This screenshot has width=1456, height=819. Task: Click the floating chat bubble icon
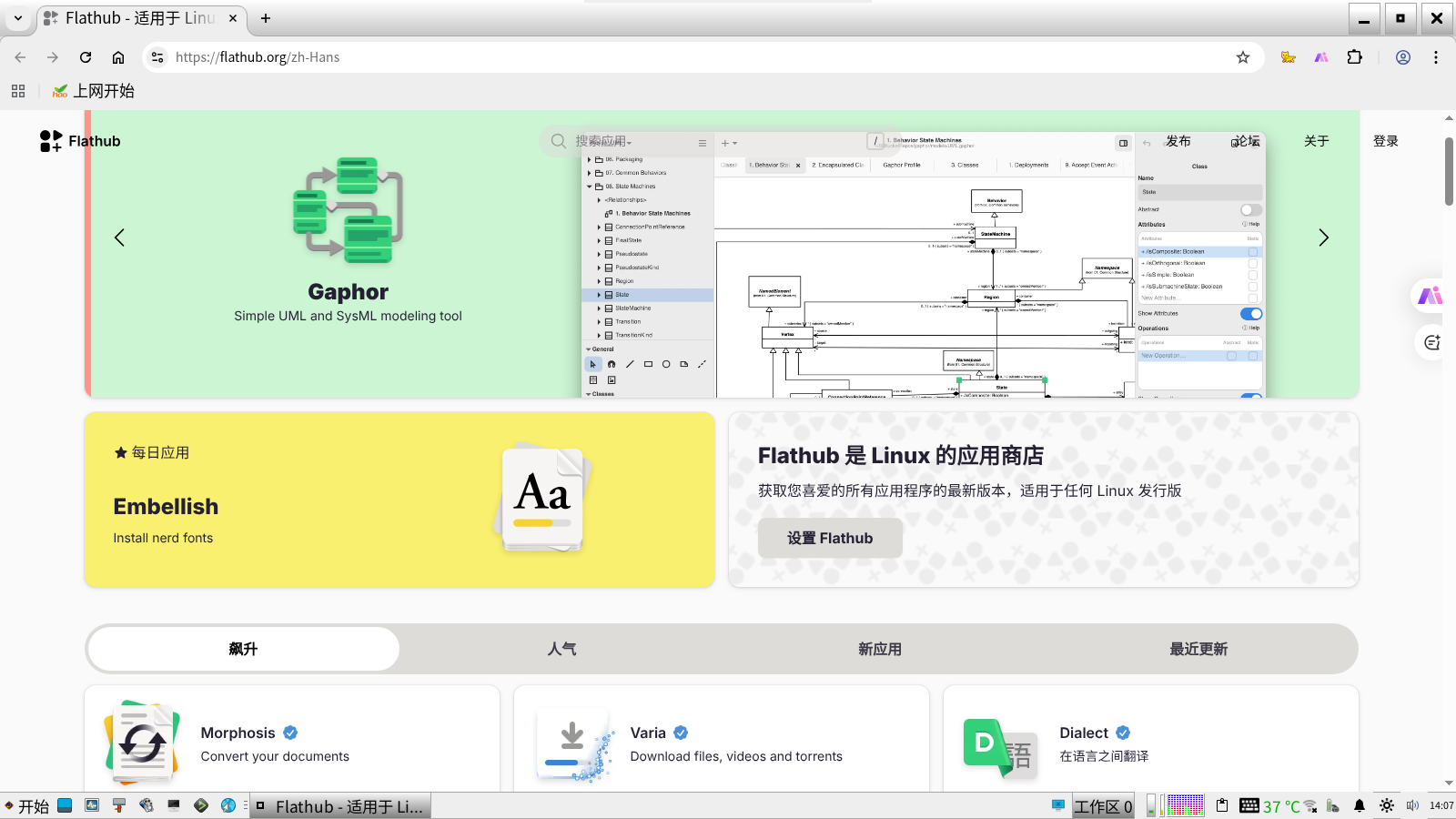click(x=1432, y=342)
